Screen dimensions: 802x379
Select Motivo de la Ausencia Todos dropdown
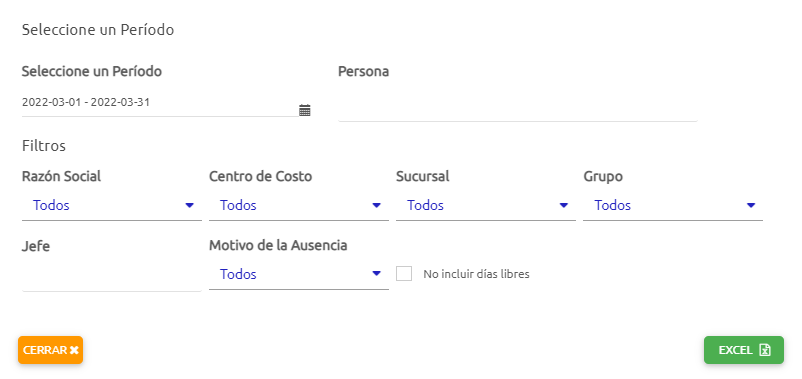click(x=299, y=275)
